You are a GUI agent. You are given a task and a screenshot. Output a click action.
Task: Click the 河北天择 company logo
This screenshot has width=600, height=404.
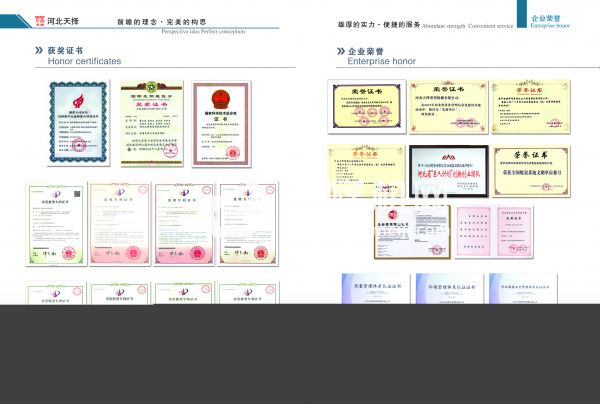(x=57, y=19)
